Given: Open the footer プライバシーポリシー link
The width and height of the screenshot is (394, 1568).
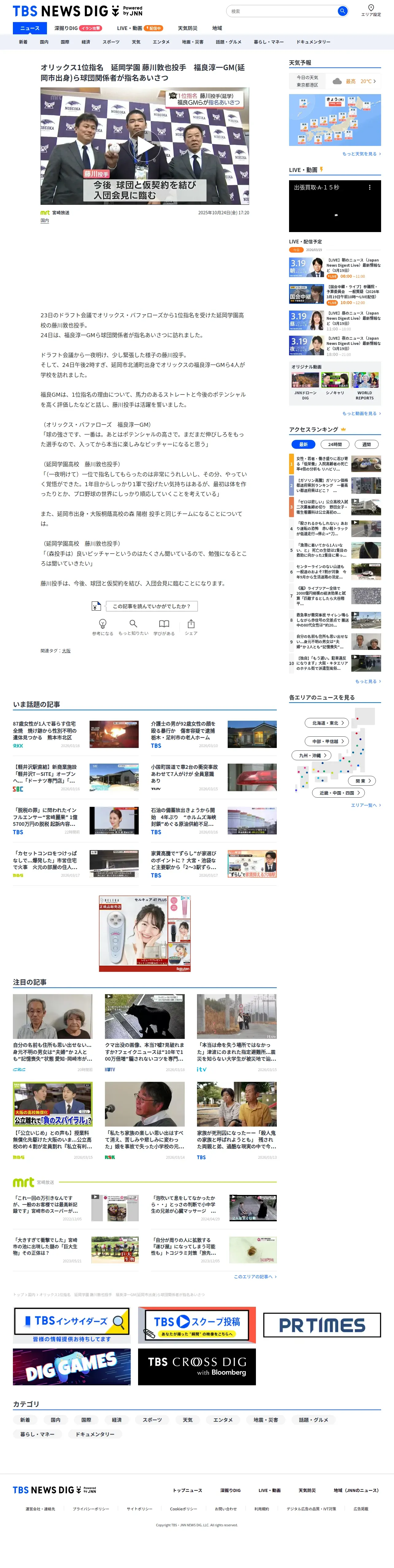Looking at the screenshot, I should click(91, 1509).
